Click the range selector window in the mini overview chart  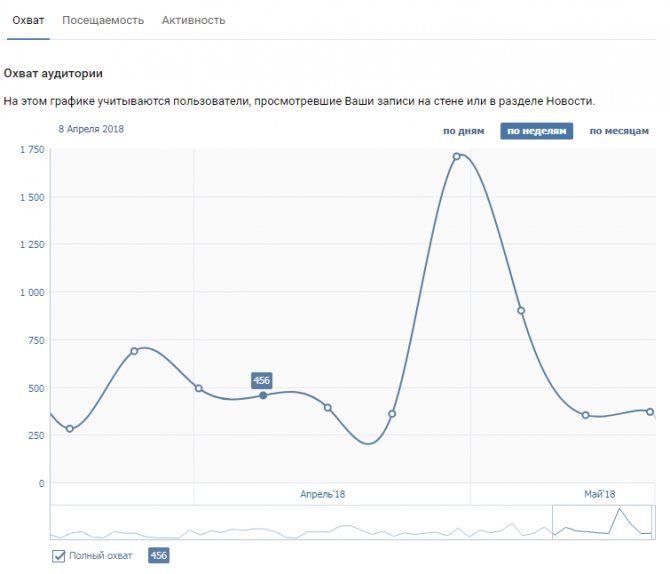[602, 522]
